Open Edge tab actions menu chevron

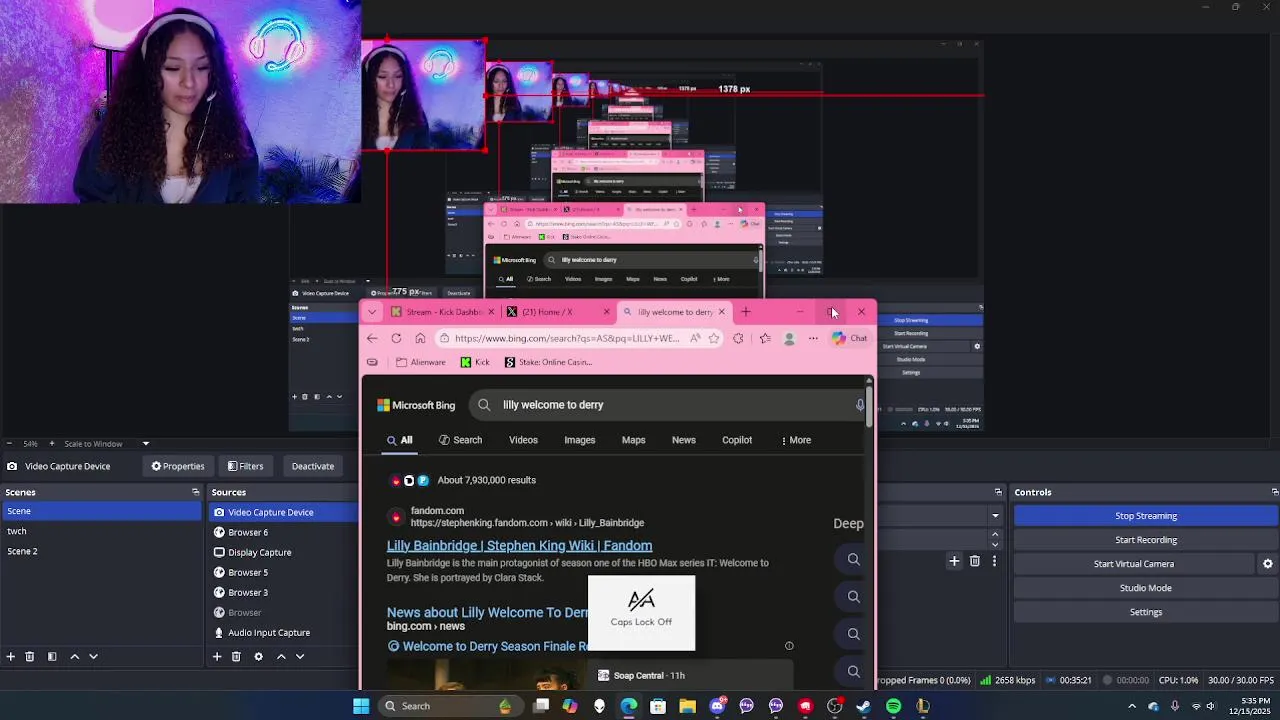(372, 312)
